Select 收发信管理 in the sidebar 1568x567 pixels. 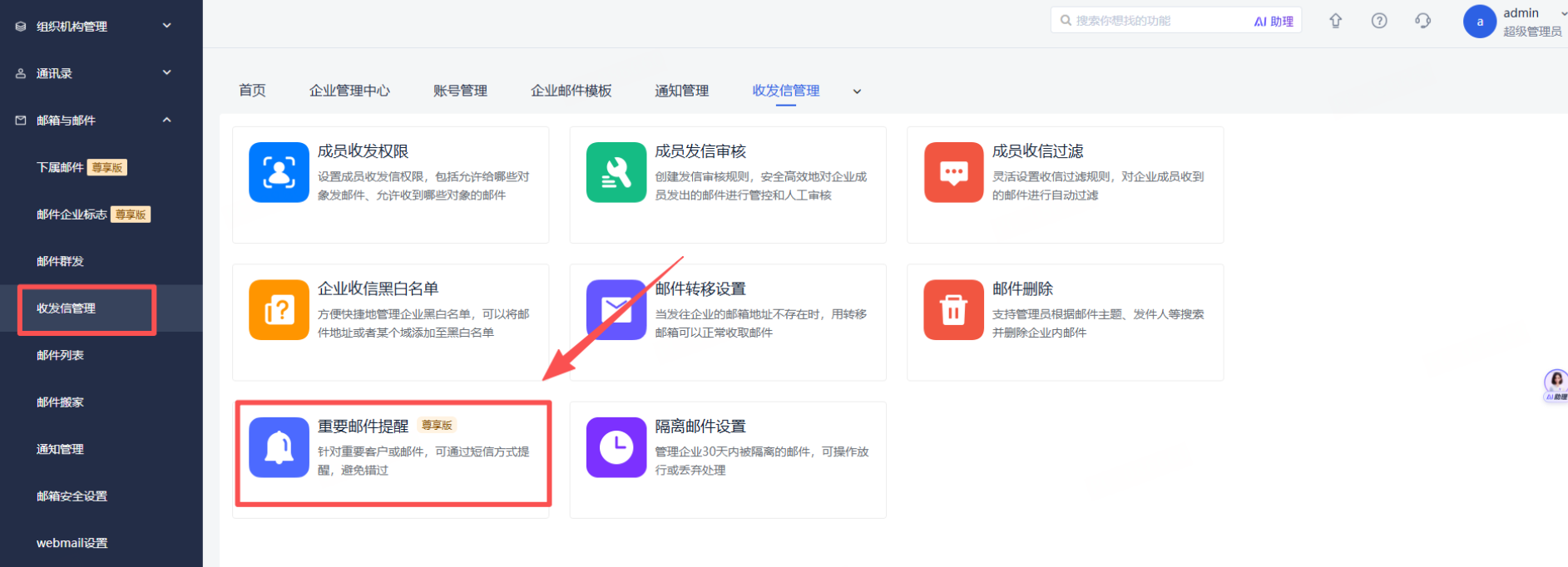pos(66,308)
